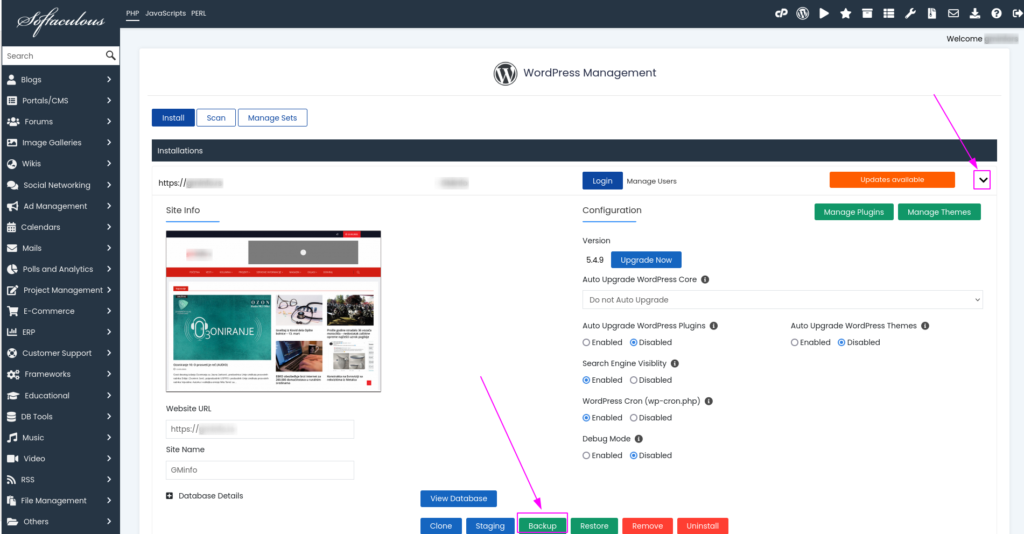Click the Manage Plugins button
1024x534 pixels.
(854, 212)
